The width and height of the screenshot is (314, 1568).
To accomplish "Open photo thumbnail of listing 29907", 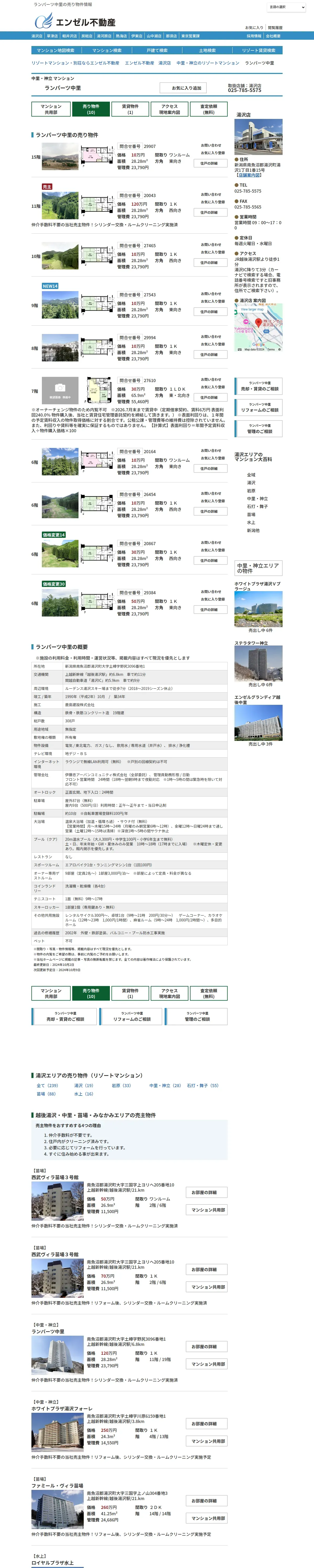I will 60,157.
